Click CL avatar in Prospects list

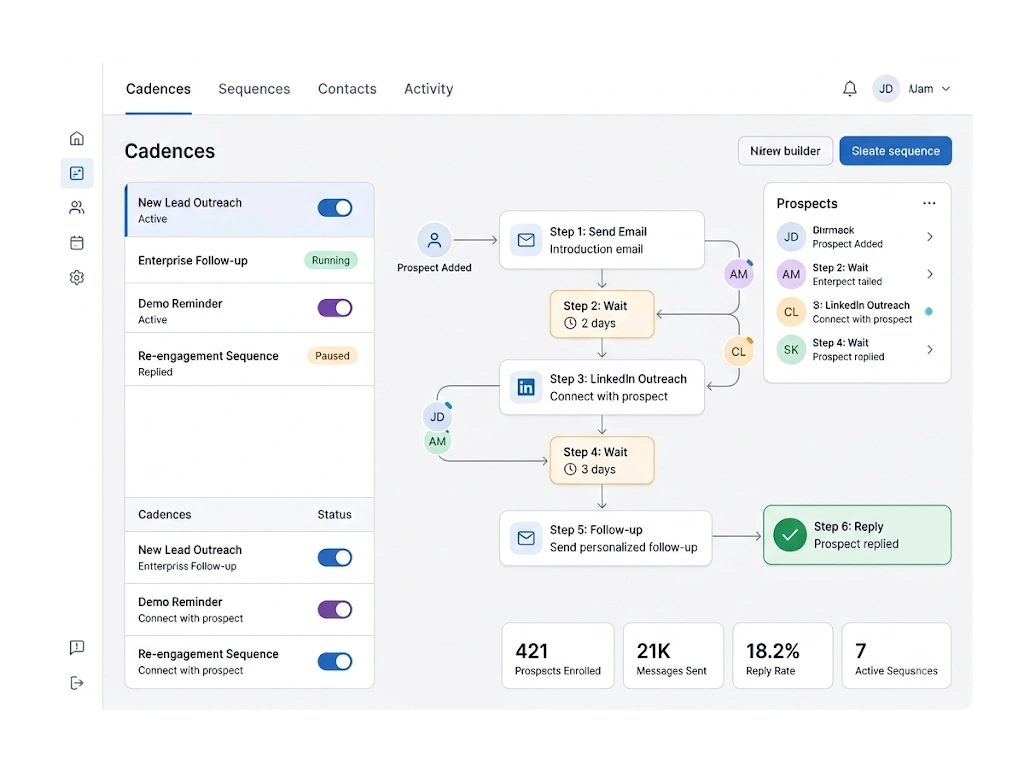tap(791, 312)
